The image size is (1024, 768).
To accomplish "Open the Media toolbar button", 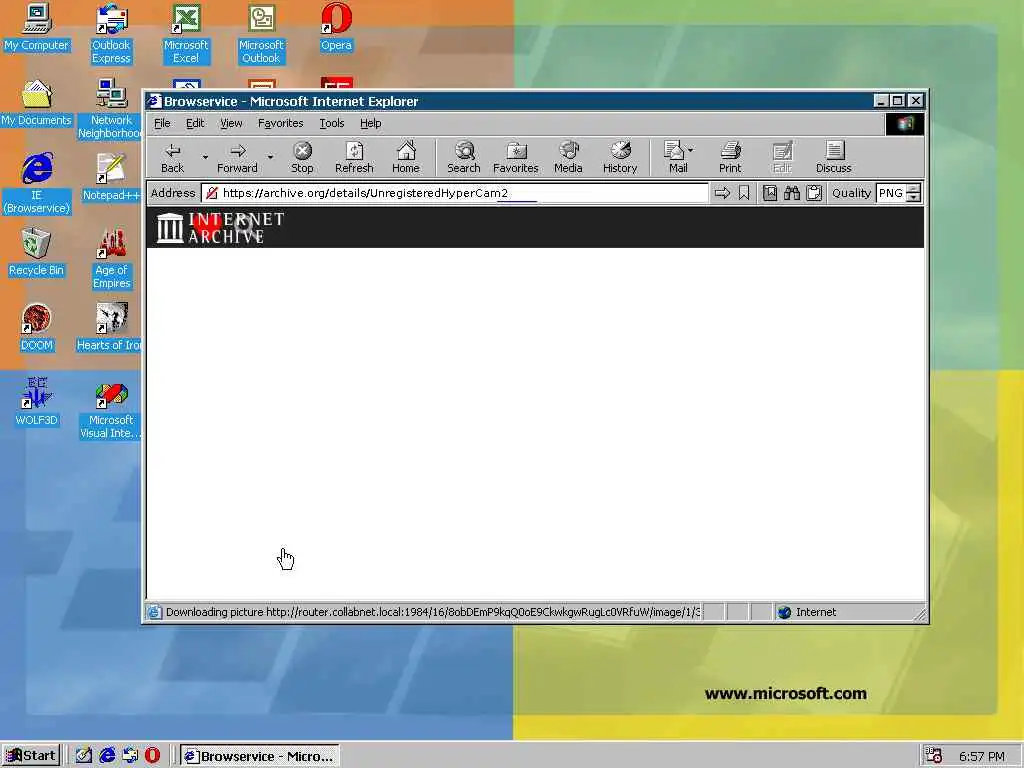I will [568, 158].
